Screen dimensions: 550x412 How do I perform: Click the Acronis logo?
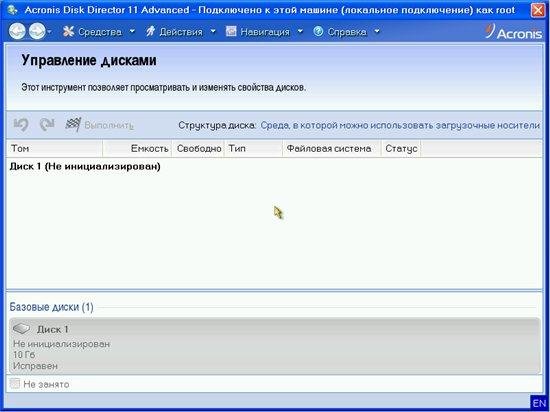pos(514,32)
